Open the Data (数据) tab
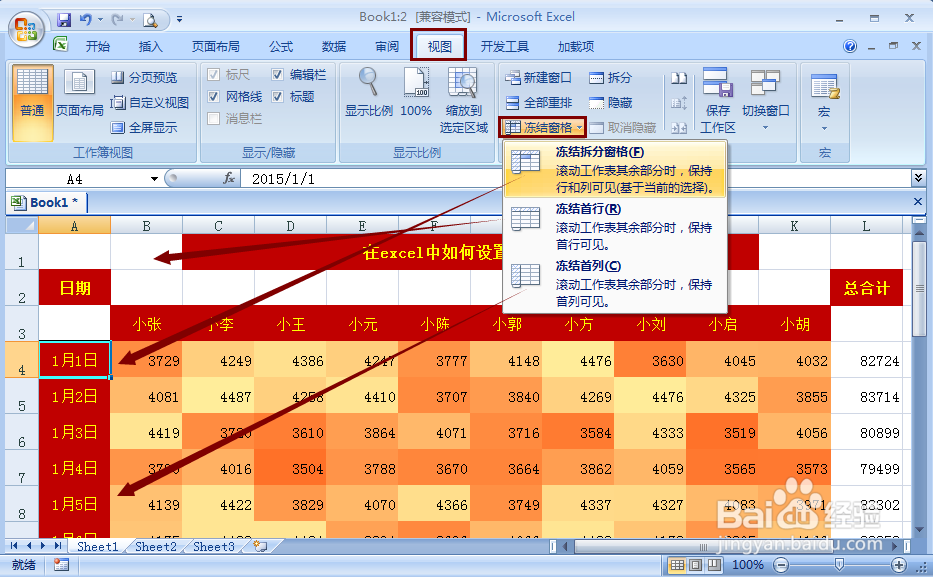933x577 pixels. pyautogui.click(x=334, y=46)
